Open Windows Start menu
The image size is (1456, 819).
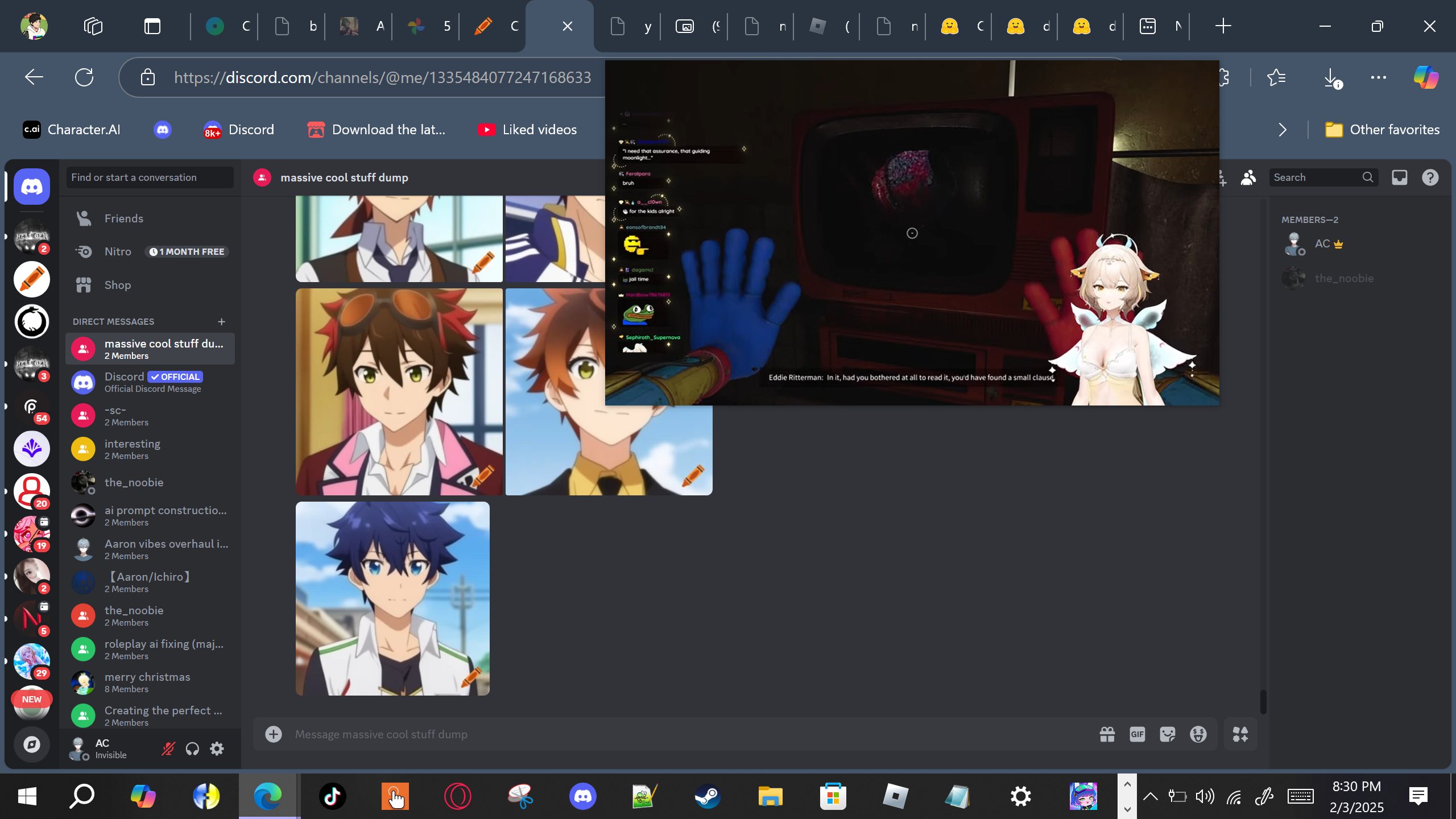coord(27,796)
